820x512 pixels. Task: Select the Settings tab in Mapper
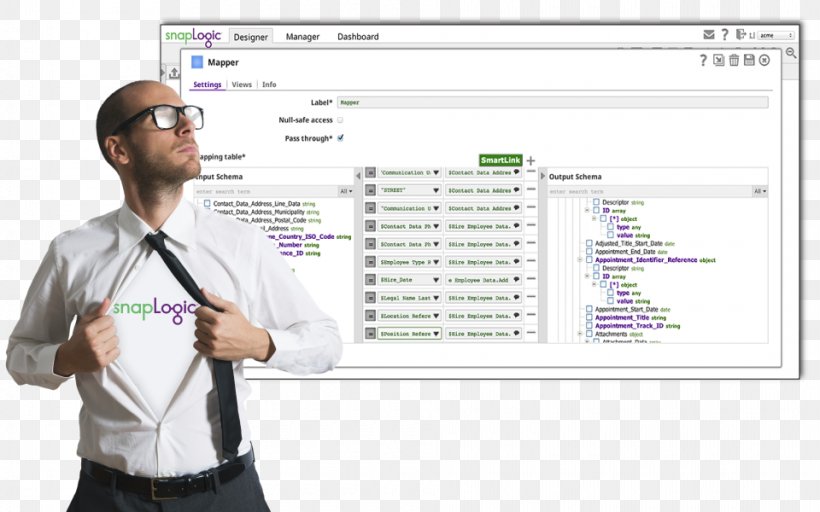207,84
